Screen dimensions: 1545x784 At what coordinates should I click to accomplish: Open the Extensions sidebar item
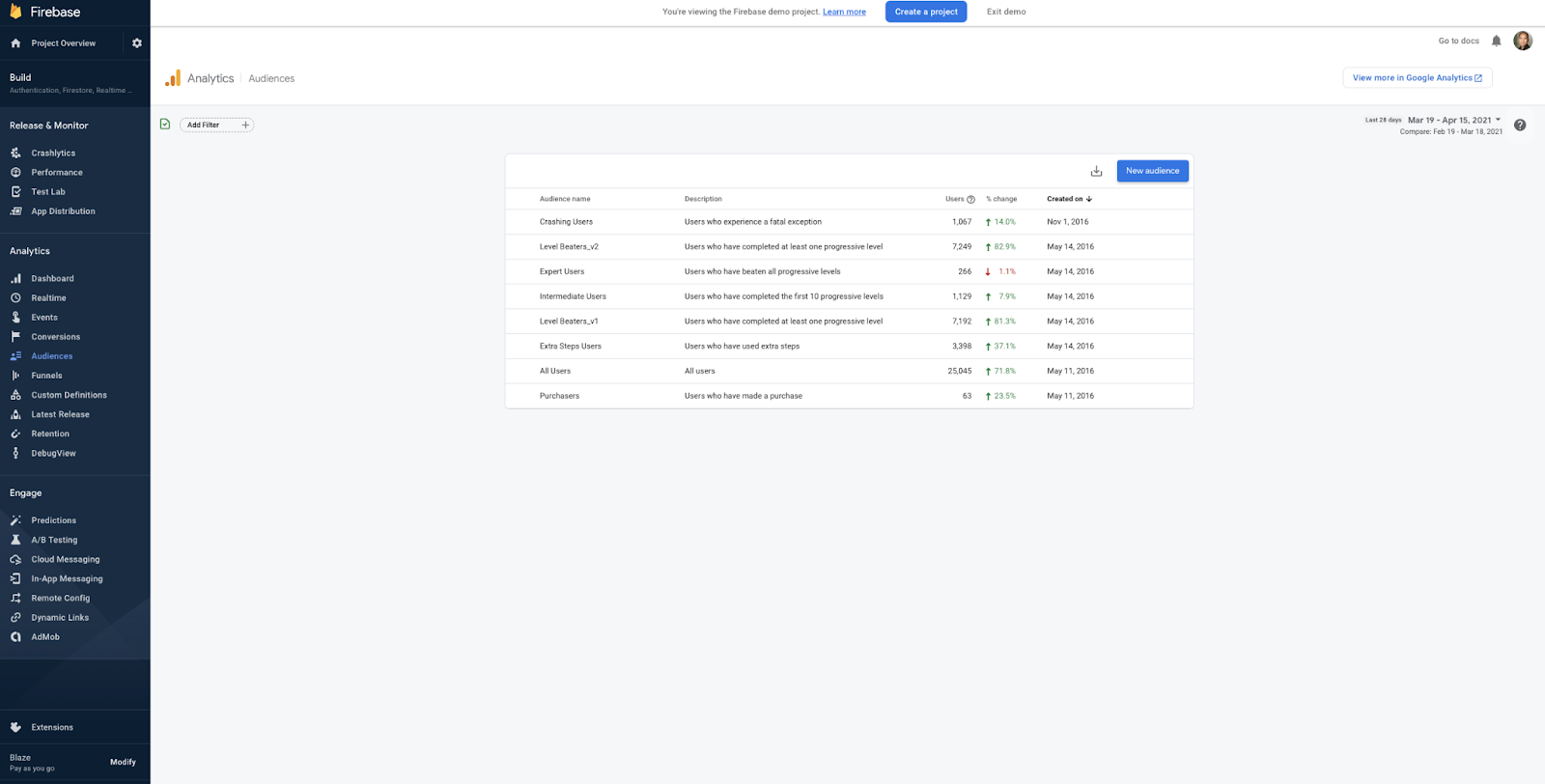(x=52, y=727)
